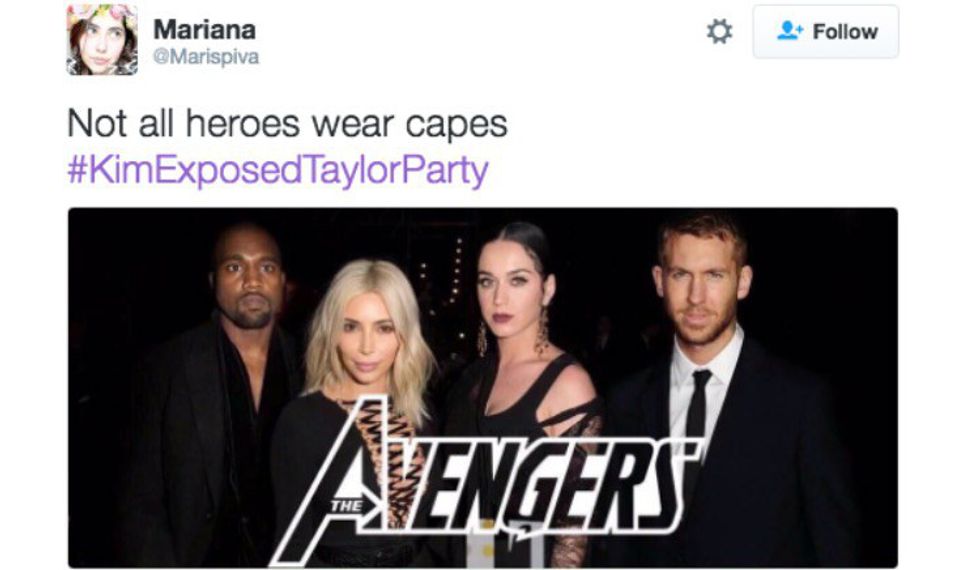This screenshot has height=570, width=980.
Task: Open the gear options menu
Action: [x=719, y=31]
